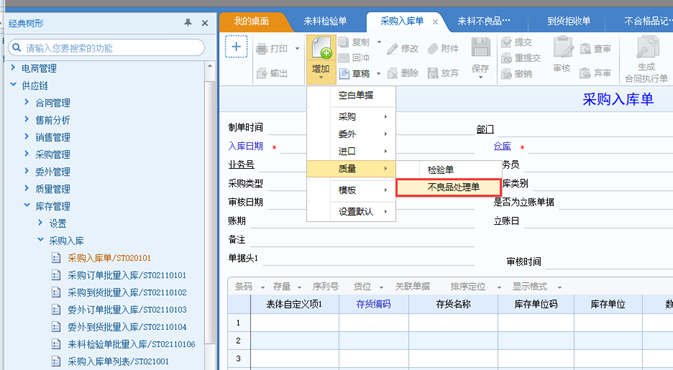Collapse the 供应链 tree node
The width and height of the screenshot is (673, 370).
coord(13,85)
